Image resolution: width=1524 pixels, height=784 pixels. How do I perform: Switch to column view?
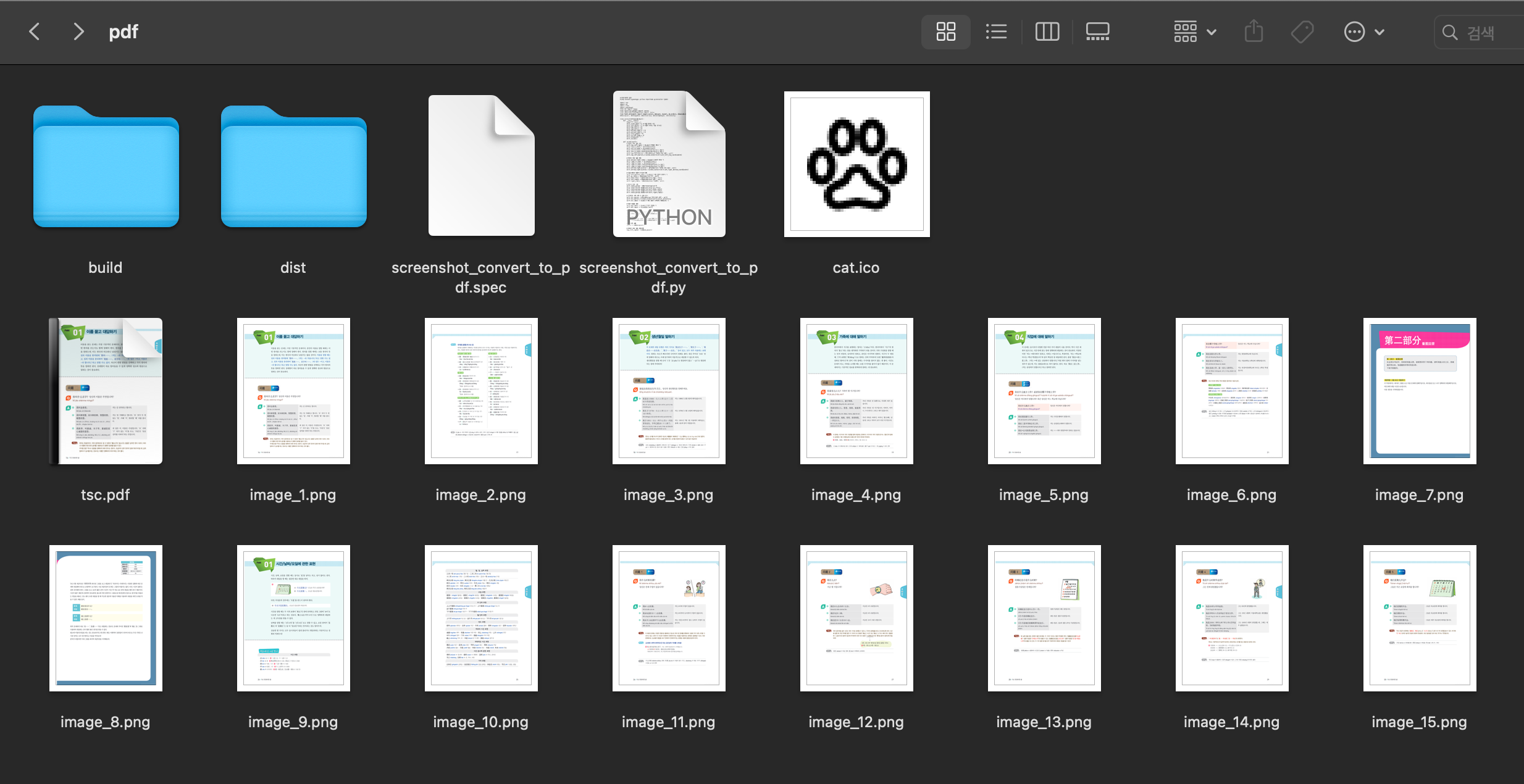coord(1047,31)
